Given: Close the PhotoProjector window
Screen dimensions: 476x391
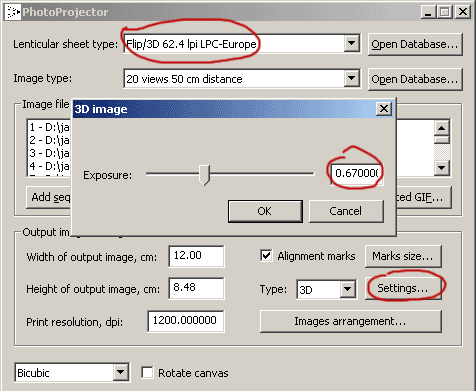Looking at the screenshot, I should tap(463, 12).
